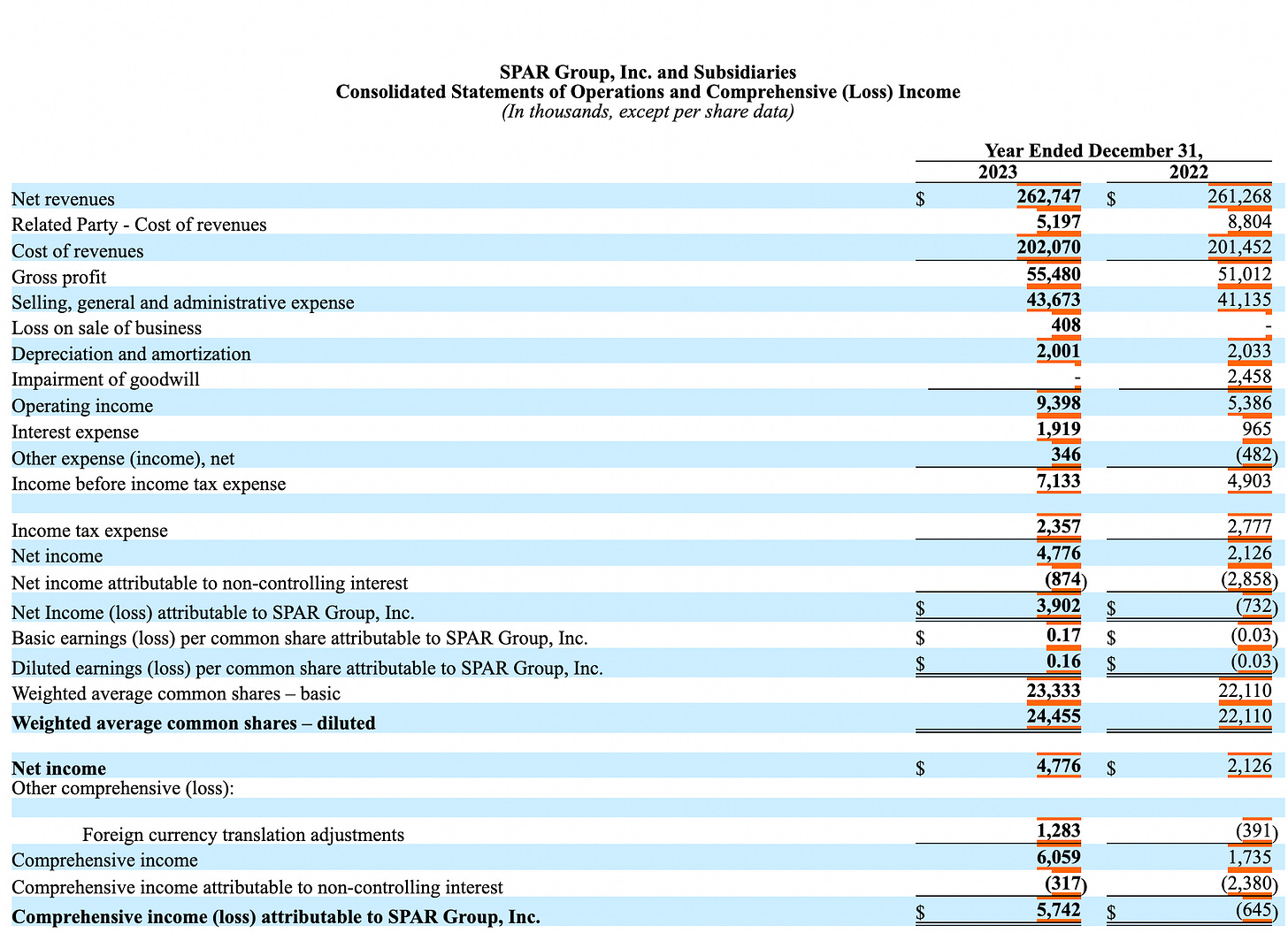Click the 6,059 comprehensive income value
Viewport: 1288px width, 933px height.
[x=1058, y=857]
